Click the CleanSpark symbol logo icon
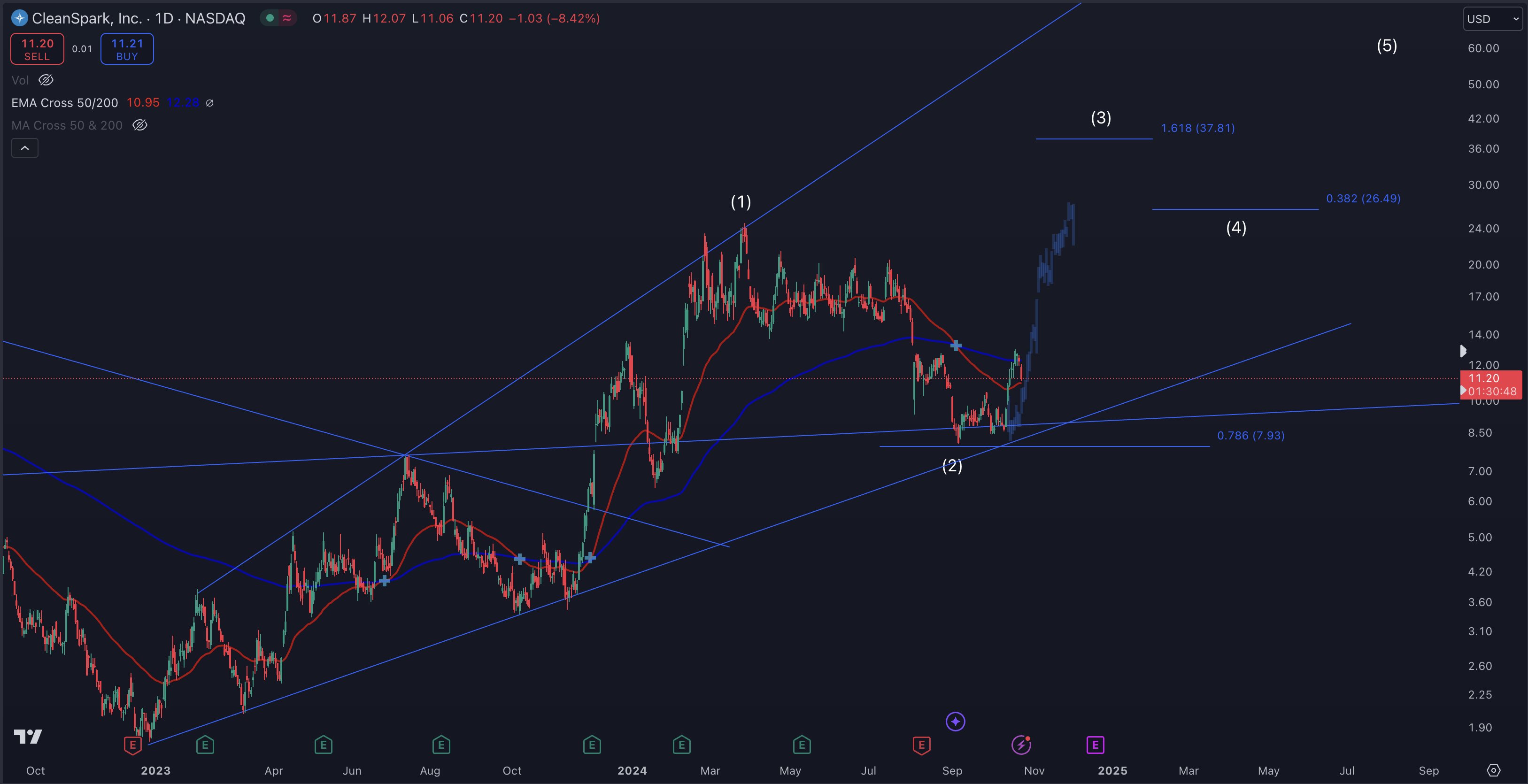This screenshot has height=784, width=1528. pyautogui.click(x=20, y=18)
